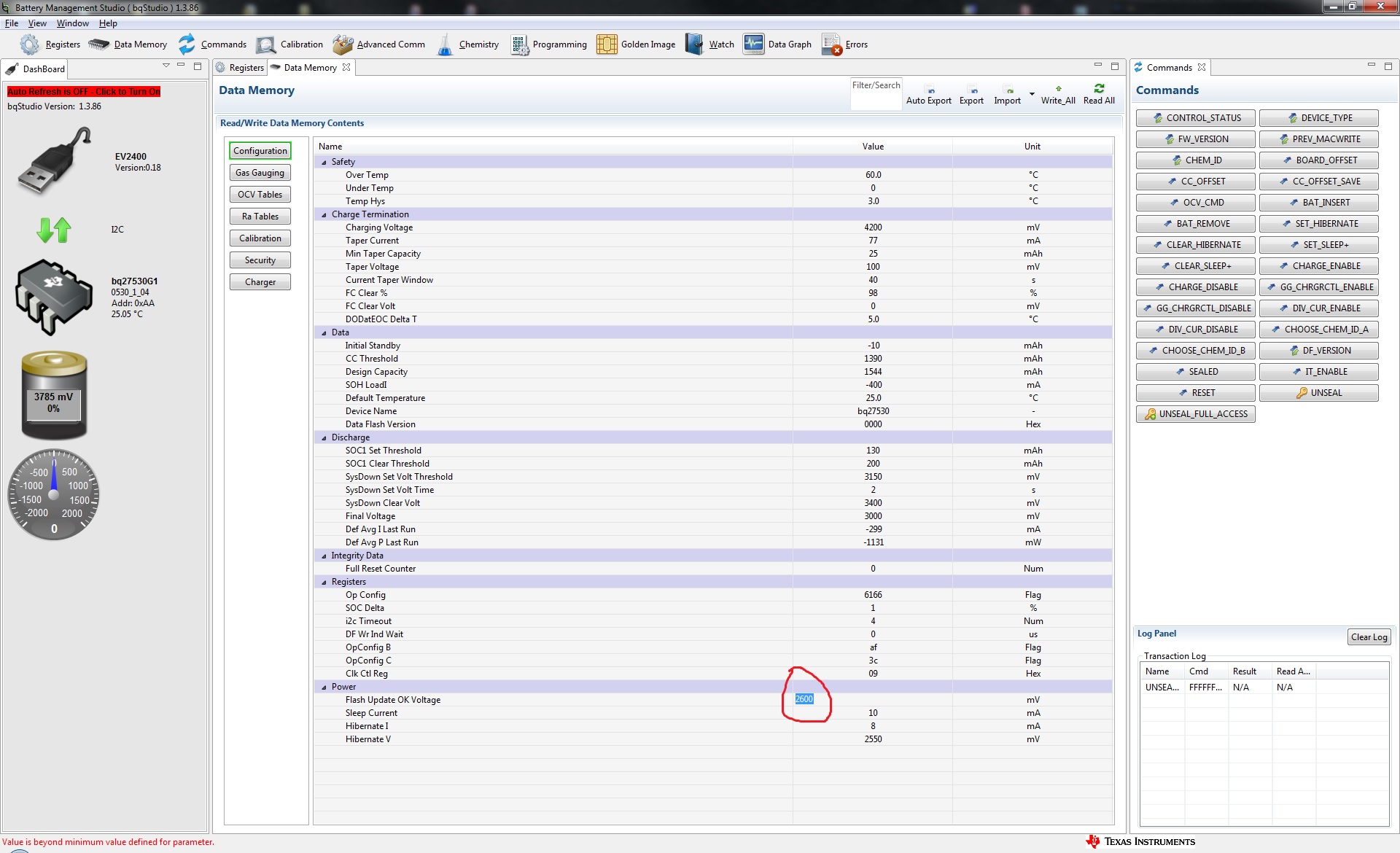The image size is (1400, 853).
Task: Send the RESET command
Action: click(1196, 393)
